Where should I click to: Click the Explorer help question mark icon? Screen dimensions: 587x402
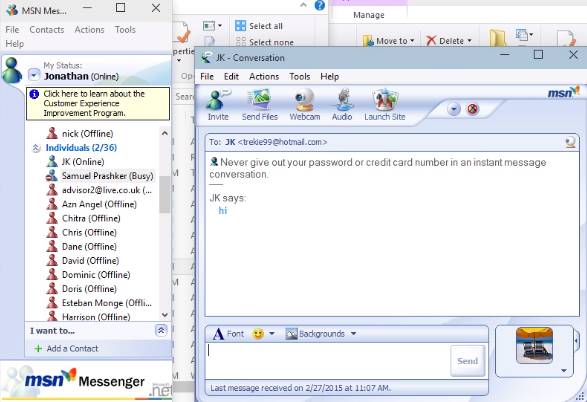point(319,5)
